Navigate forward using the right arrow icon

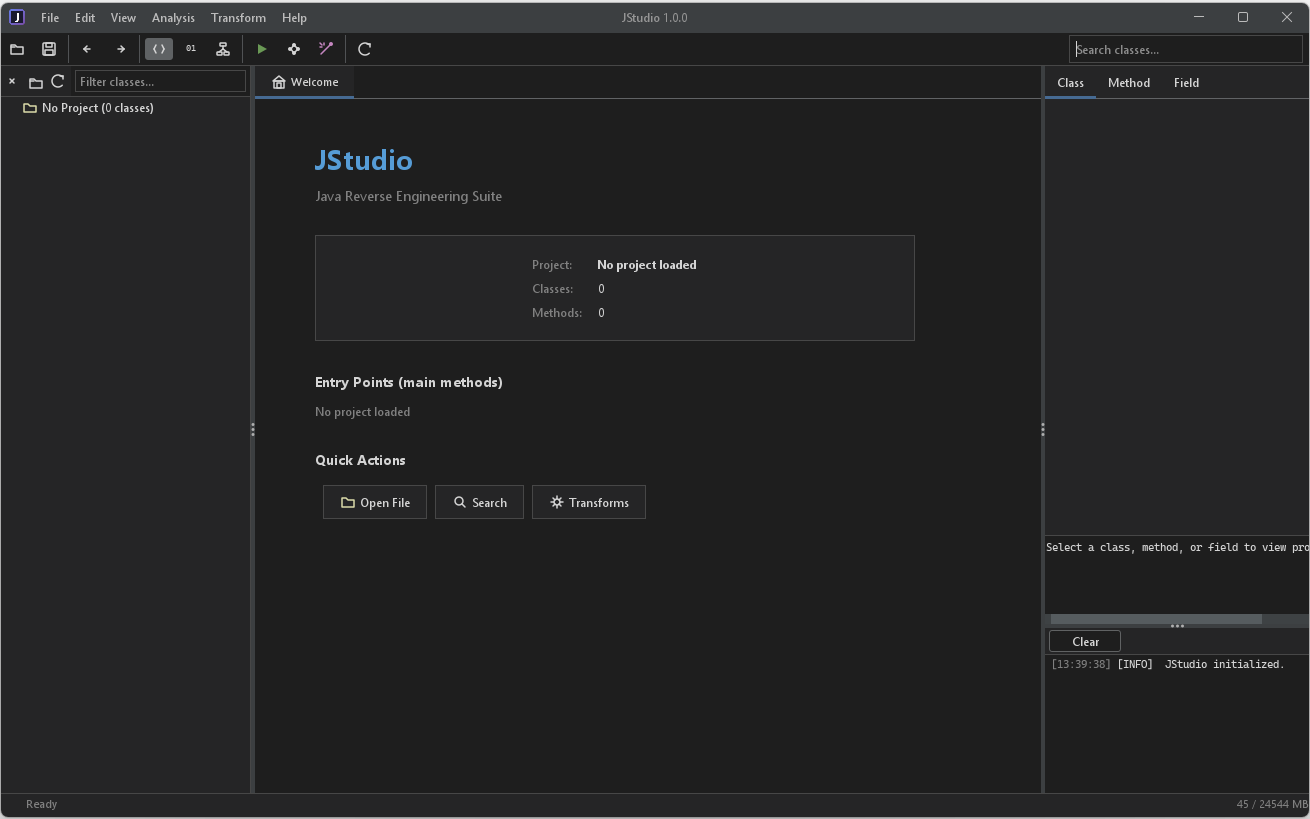pyautogui.click(x=119, y=49)
